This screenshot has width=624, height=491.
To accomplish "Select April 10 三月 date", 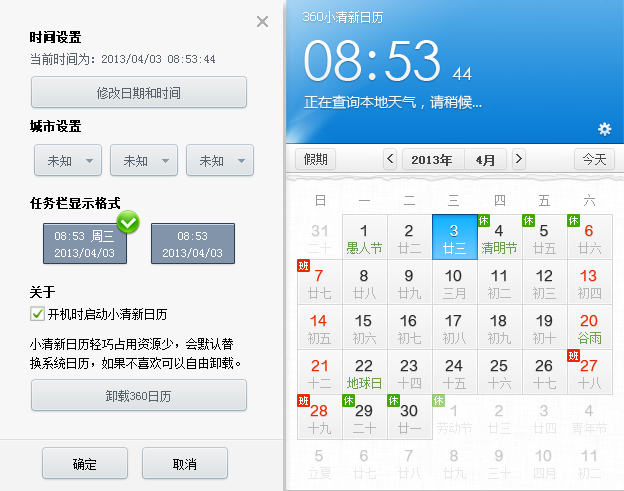I will pyautogui.click(x=454, y=282).
